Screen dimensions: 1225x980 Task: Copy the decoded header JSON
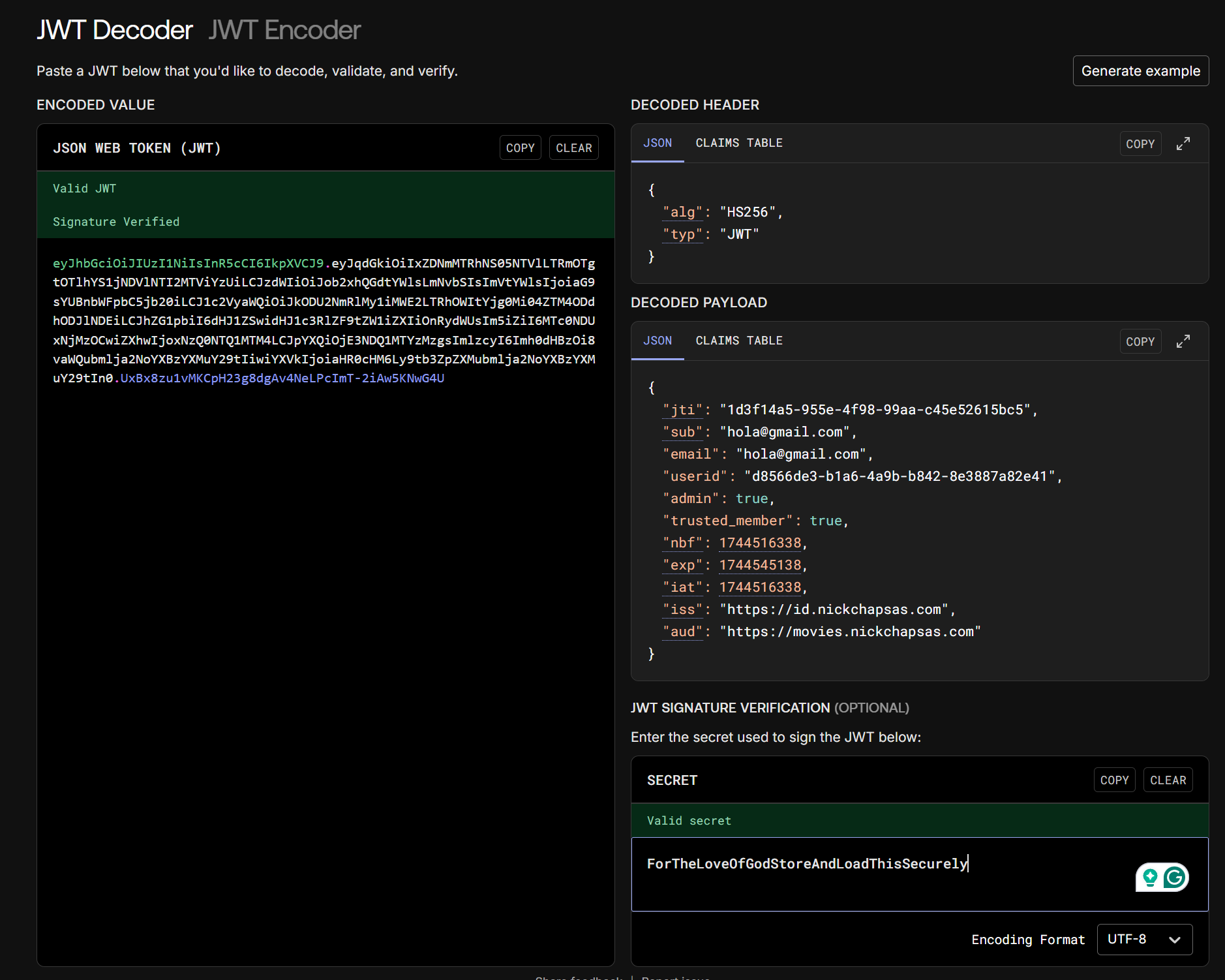[1140, 144]
